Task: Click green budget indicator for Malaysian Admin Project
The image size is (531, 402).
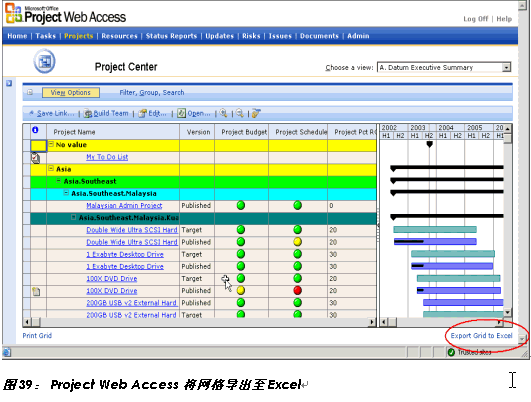Action: coord(241,205)
